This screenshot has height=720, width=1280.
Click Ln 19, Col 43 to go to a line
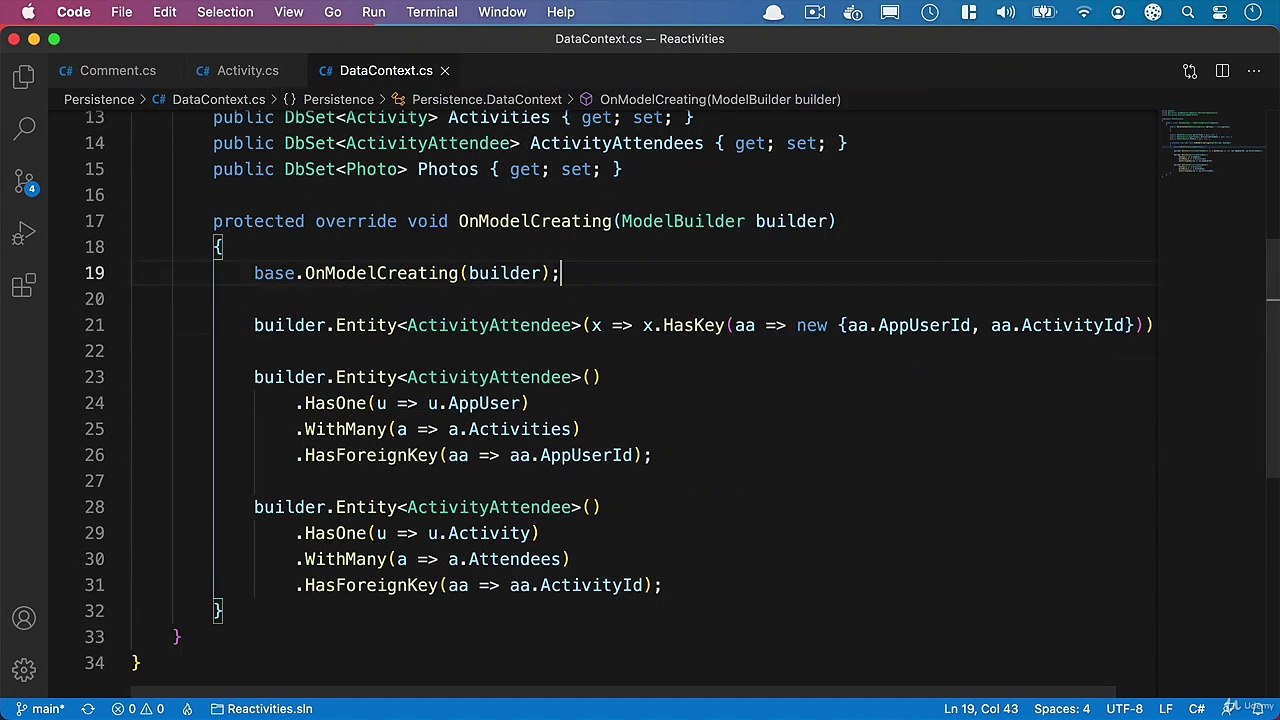(981, 709)
